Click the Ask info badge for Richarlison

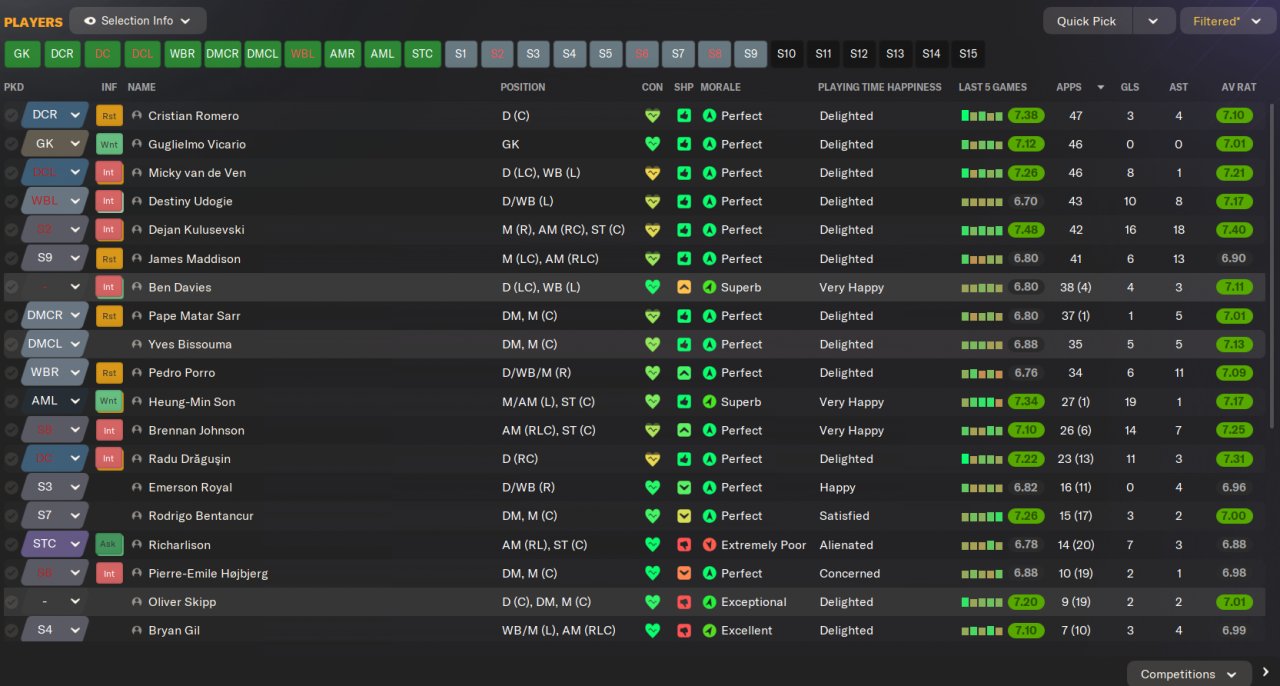point(109,545)
